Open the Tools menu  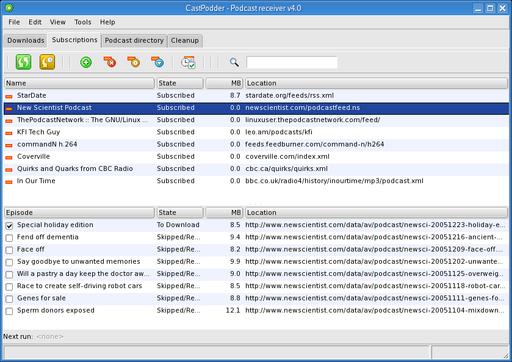pos(83,22)
